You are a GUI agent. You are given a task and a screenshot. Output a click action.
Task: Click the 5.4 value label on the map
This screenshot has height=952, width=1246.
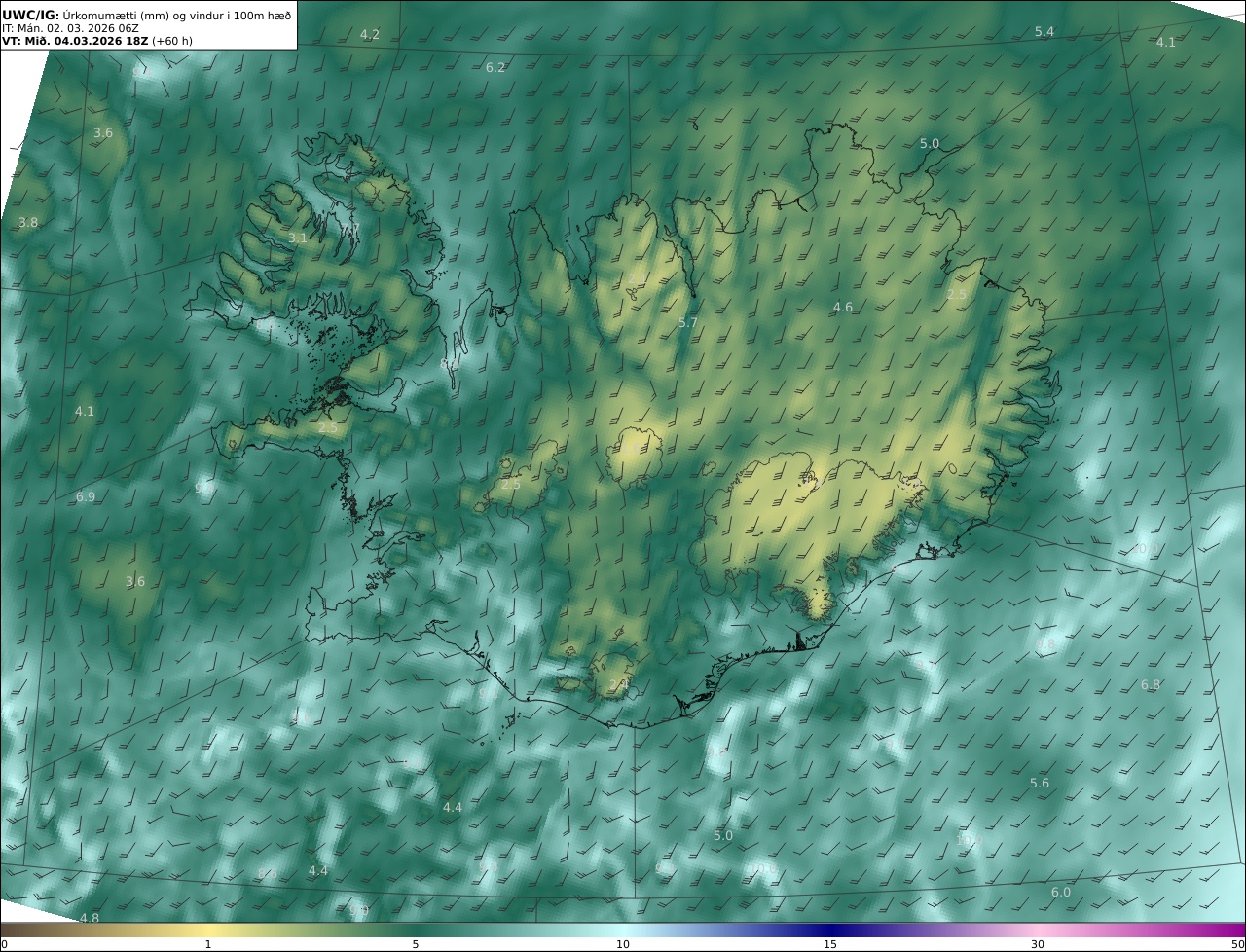(x=1044, y=32)
